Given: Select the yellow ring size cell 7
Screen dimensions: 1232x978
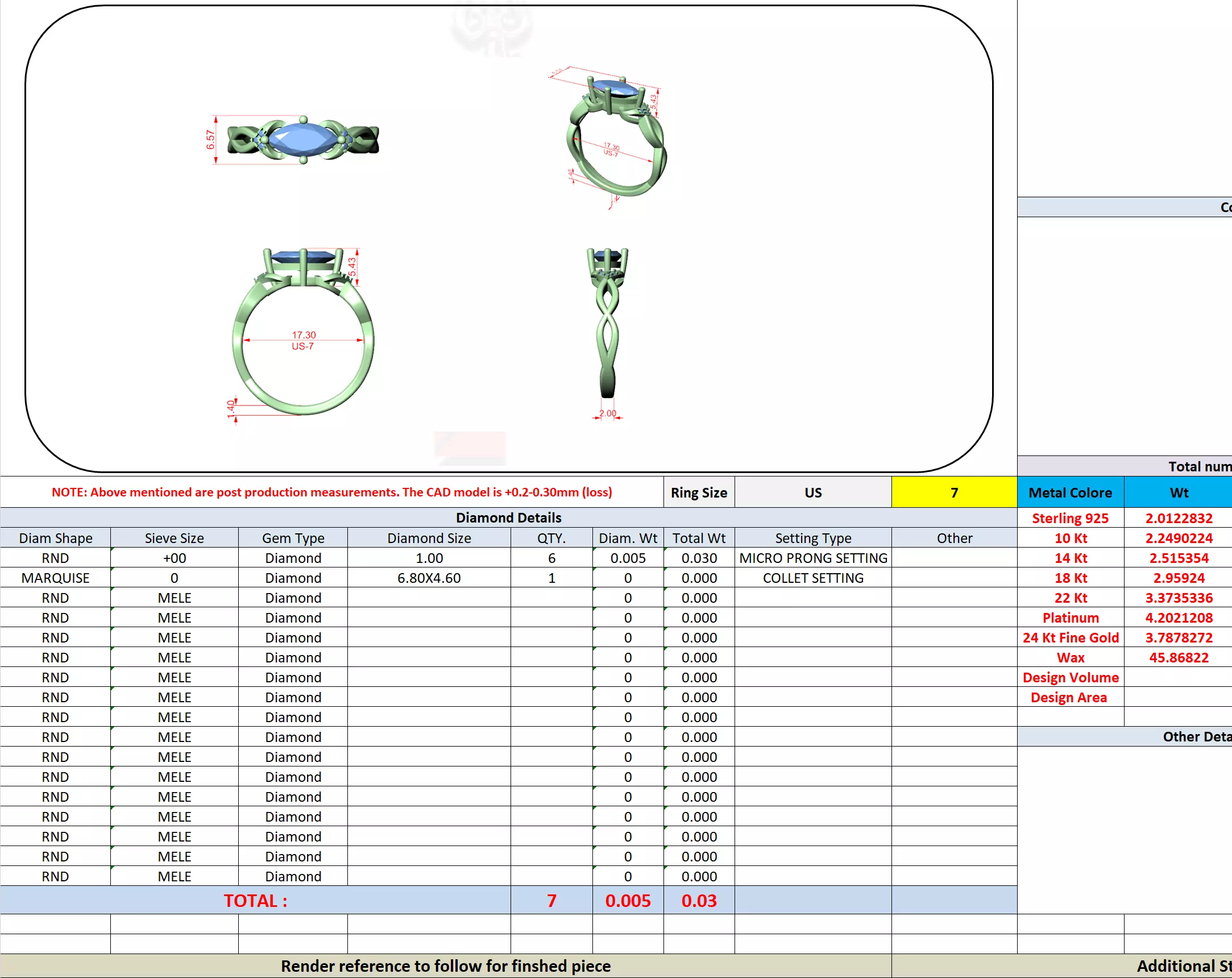Looking at the screenshot, I should pyautogui.click(x=954, y=492).
